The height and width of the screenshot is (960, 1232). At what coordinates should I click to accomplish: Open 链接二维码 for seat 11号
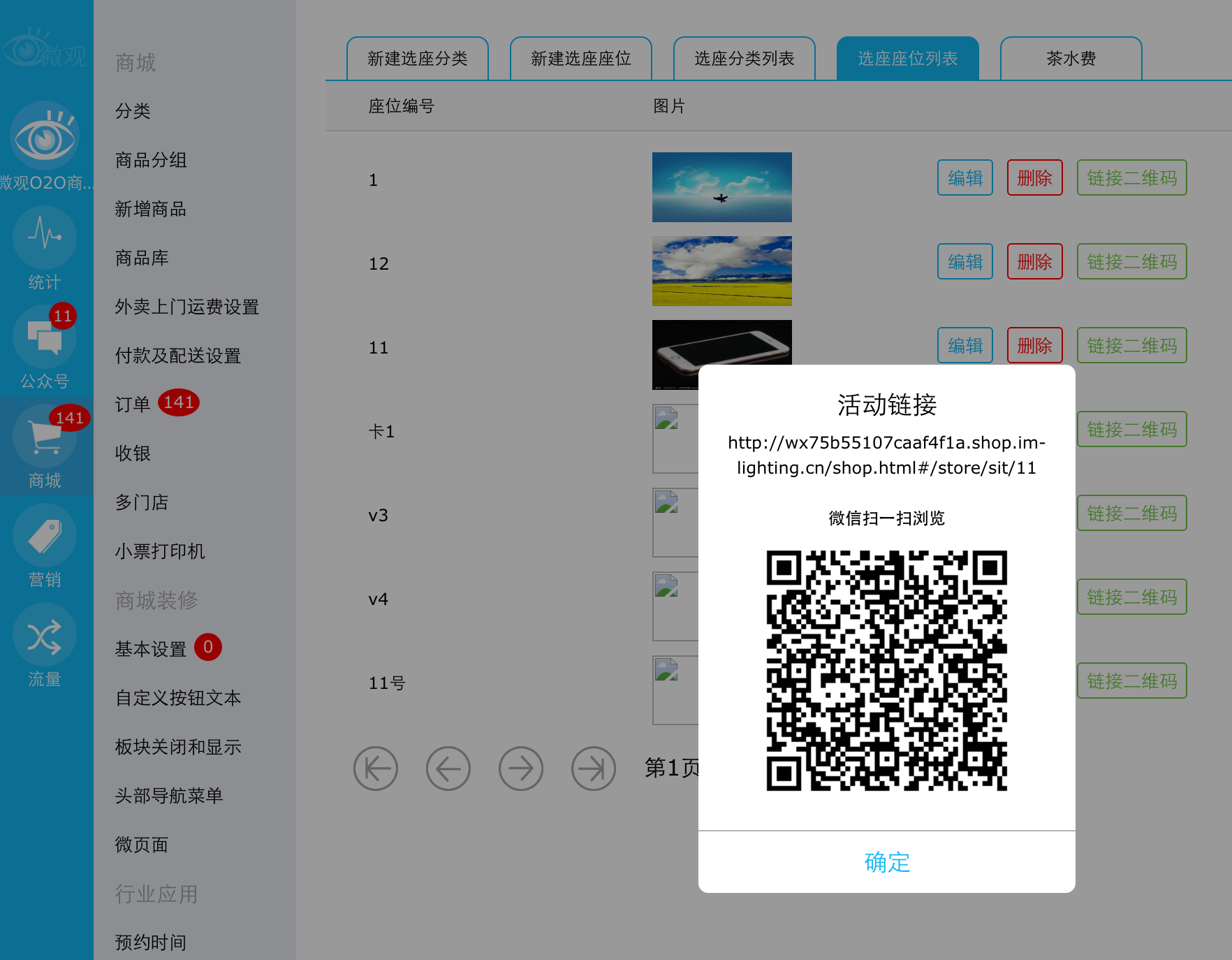1132,681
